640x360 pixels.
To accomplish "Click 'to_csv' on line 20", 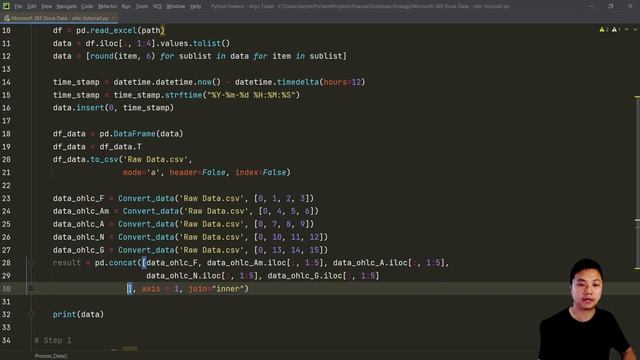I will tap(104, 159).
